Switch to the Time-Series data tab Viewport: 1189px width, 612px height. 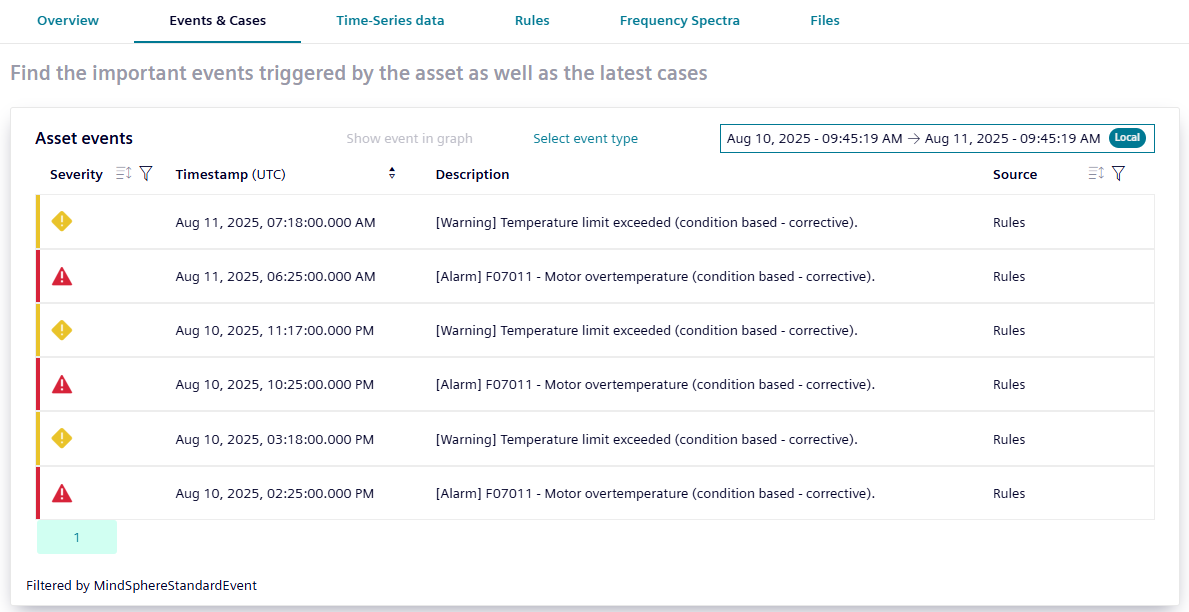pos(390,20)
